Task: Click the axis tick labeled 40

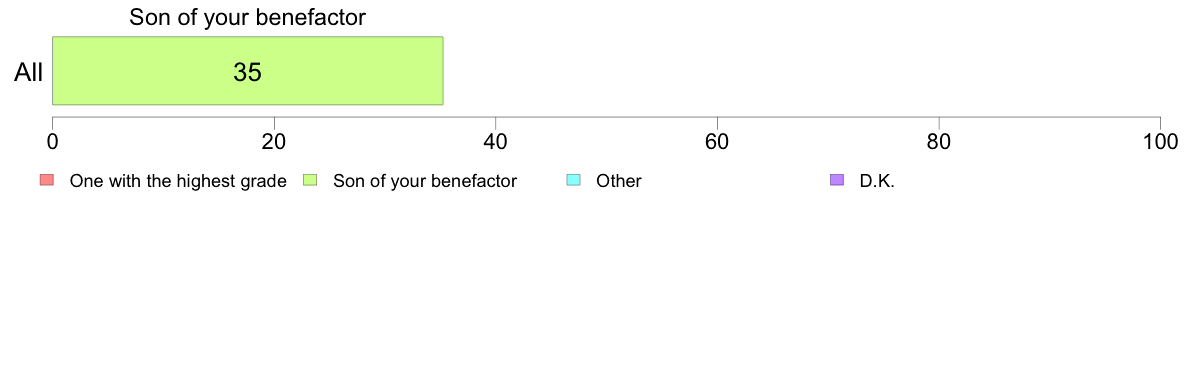Action: [496, 142]
